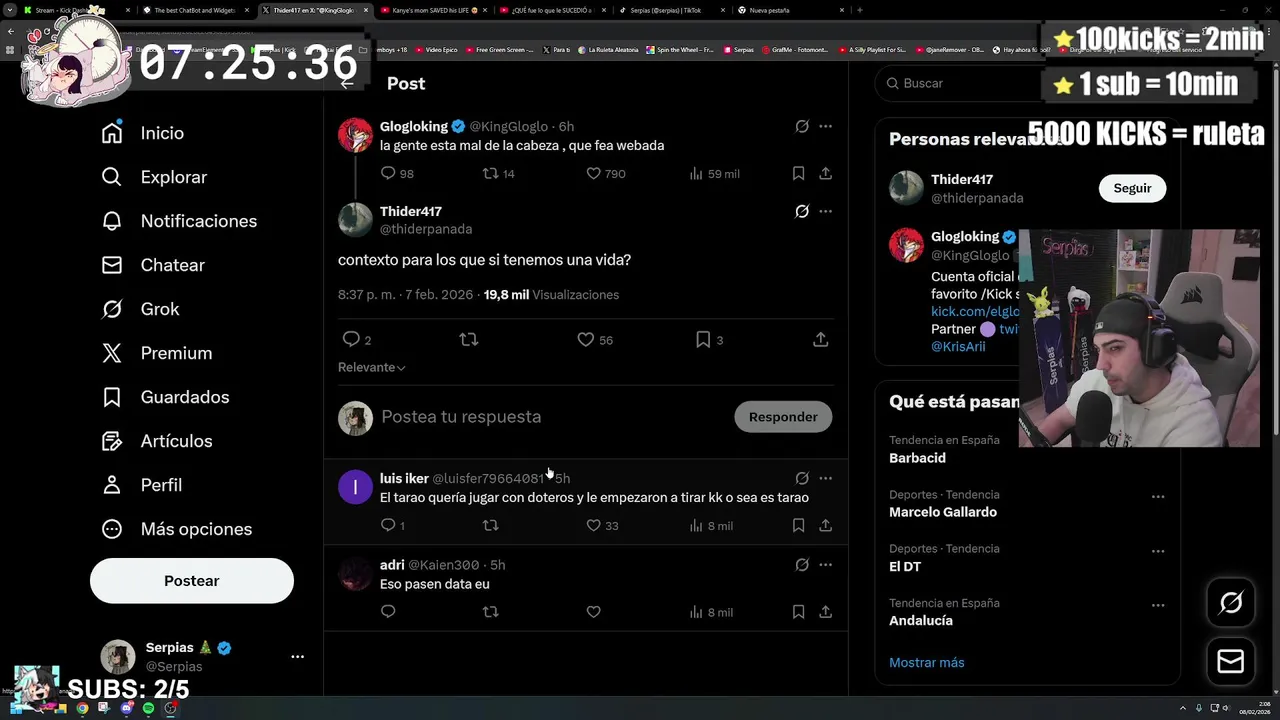Open more options for Marcelo Gallardo trend

click(1157, 497)
